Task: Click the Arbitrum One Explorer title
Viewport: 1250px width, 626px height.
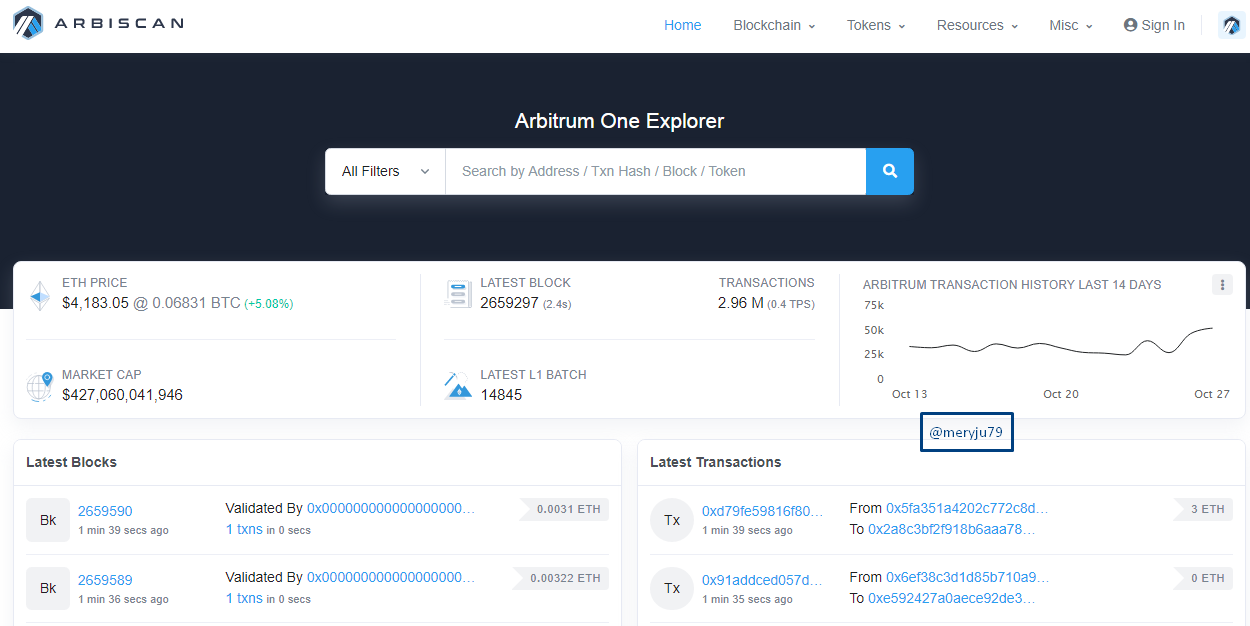Action: coord(619,121)
